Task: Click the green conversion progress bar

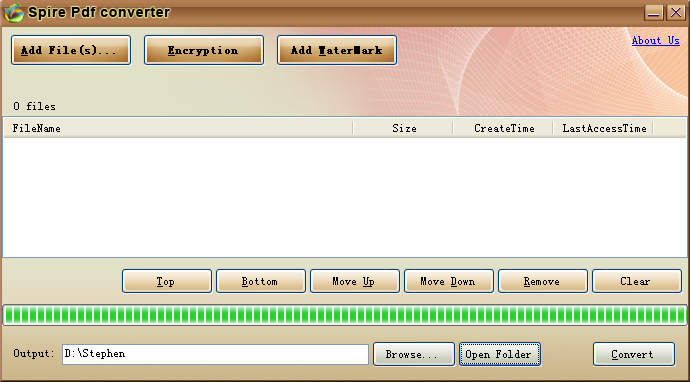Action: 345,315
